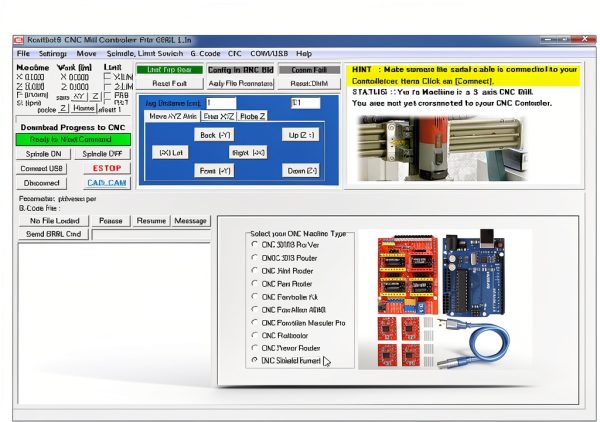Viewport: 600px width, 422px height.
Task: Turn the spindle off
Action: (102, 154)
